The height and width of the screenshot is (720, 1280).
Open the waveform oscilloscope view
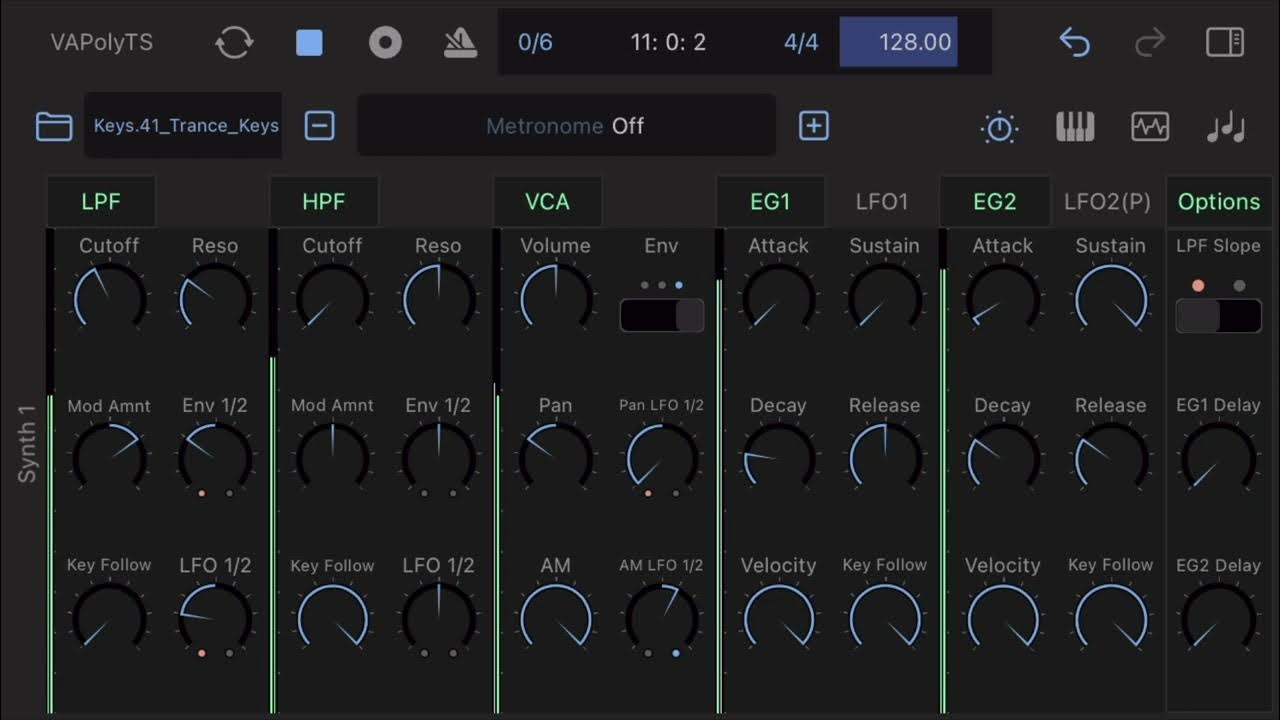point(1150,127)
